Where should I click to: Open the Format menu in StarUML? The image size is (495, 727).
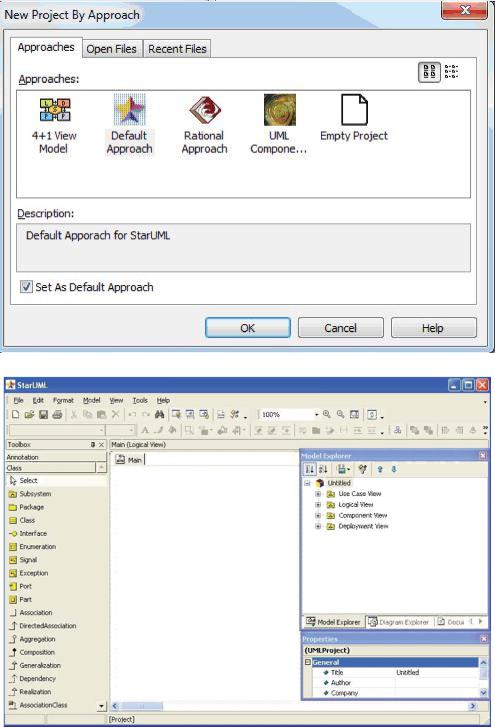point(63,400)
